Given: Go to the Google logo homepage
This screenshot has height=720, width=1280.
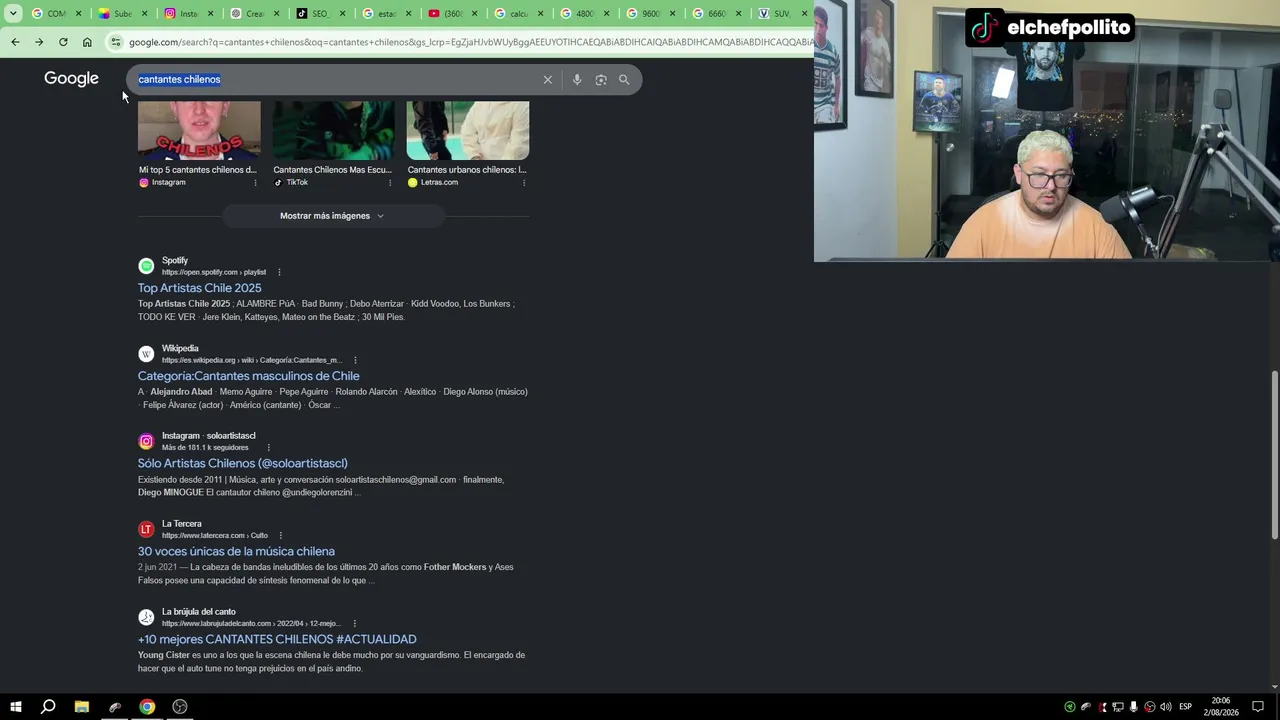Looking at the screenshot, I should [71, 79].
